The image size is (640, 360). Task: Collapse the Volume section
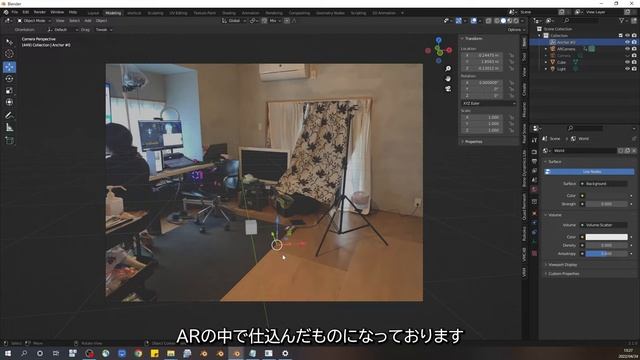tap(554, 215)
